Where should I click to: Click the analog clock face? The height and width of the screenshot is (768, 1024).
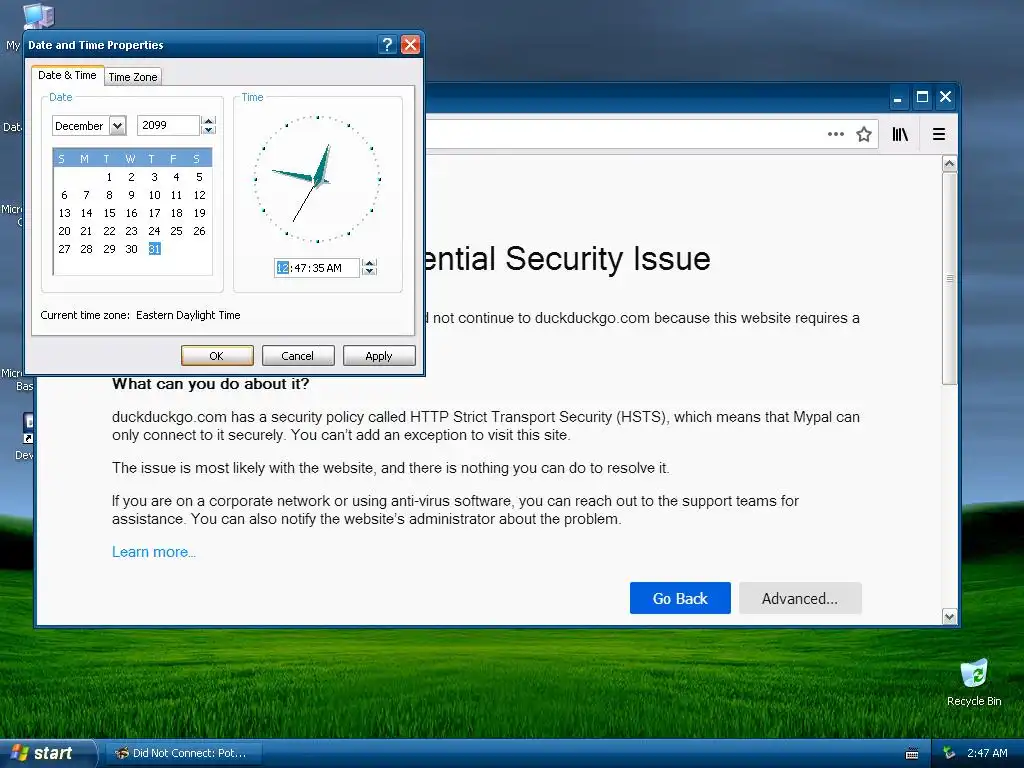click(x=317, y=179)
